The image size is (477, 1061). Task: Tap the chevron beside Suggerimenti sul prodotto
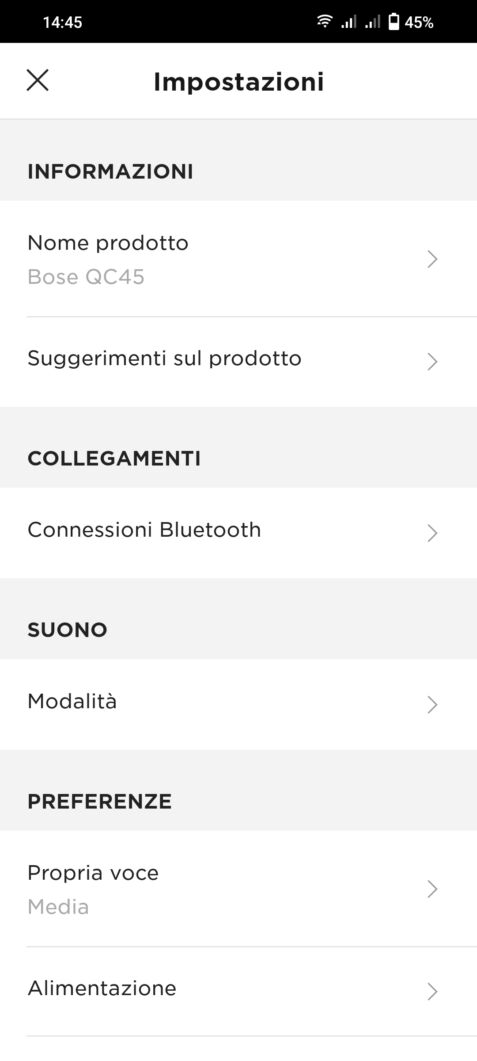(433, 362)
